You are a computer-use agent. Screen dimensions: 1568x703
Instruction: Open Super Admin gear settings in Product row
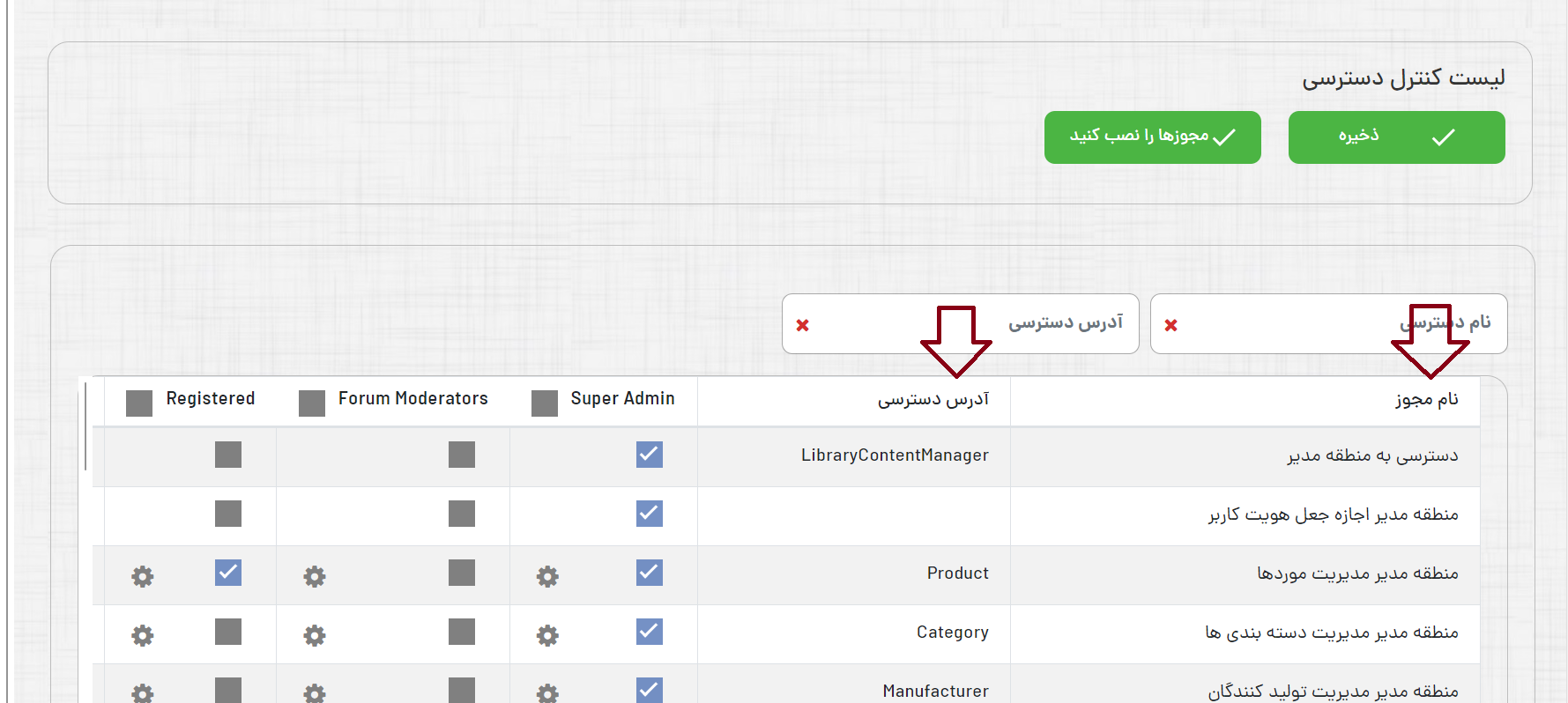tap(548, 577)
